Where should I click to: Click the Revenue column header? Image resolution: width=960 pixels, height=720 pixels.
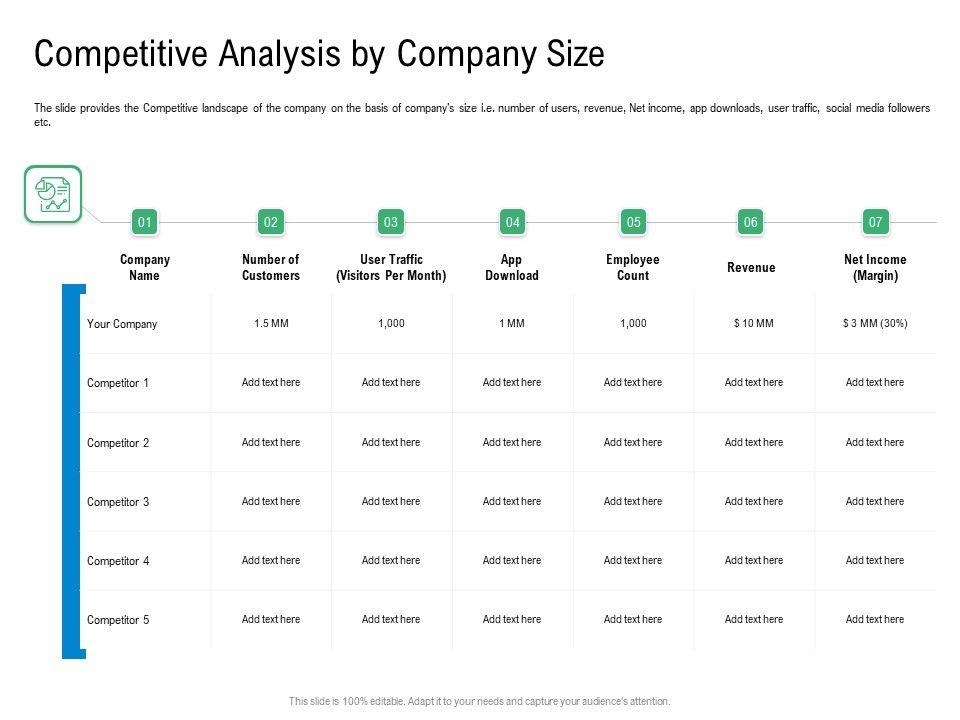point(751,267)
